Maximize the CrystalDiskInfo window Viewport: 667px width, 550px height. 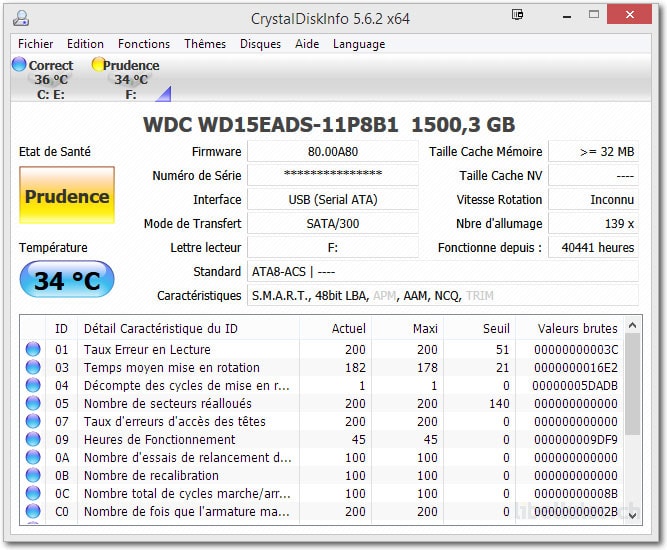pyautogui.click(x=594, y=15)
